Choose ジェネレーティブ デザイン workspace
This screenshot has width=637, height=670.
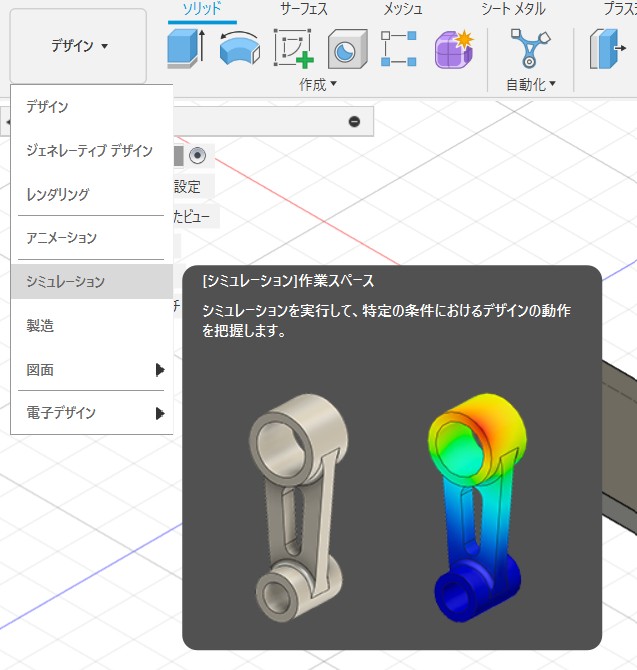coord(92,150)
